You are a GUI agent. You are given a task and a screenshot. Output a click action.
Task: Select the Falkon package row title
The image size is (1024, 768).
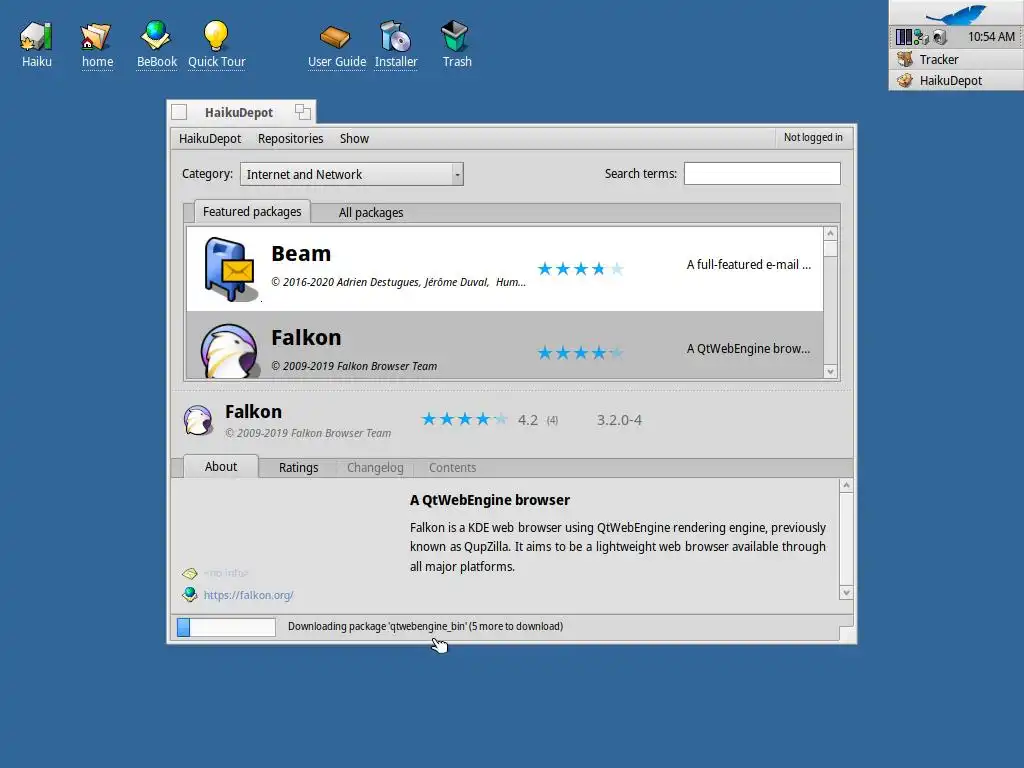click(x=306, y=338)
